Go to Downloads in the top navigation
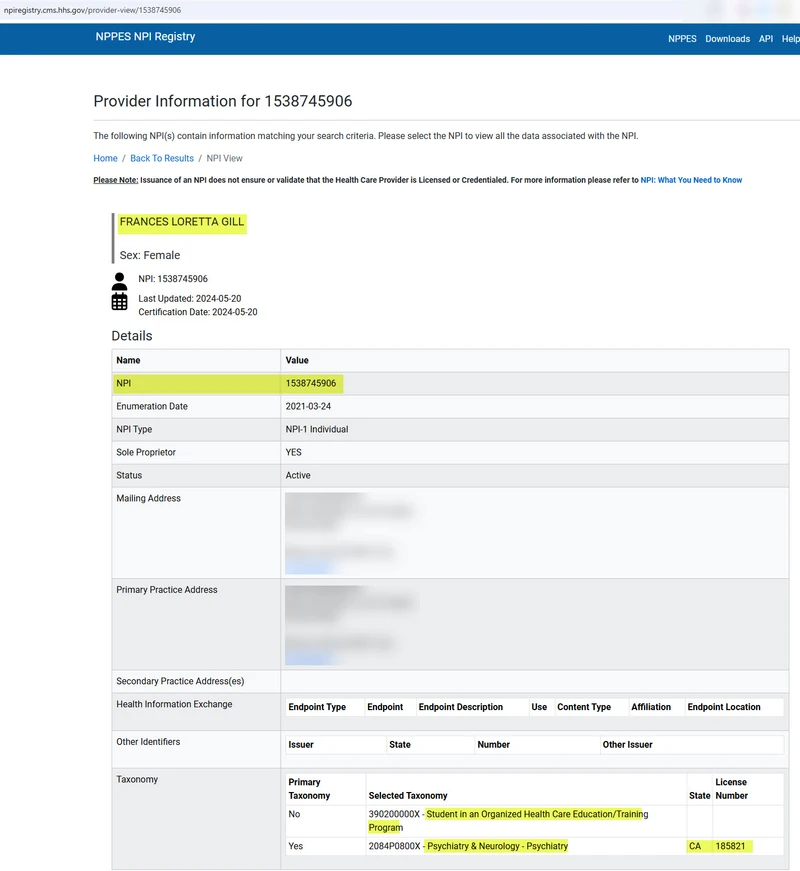Image resolution: width=800 pixels, height=871 pixels. (727, 39)
